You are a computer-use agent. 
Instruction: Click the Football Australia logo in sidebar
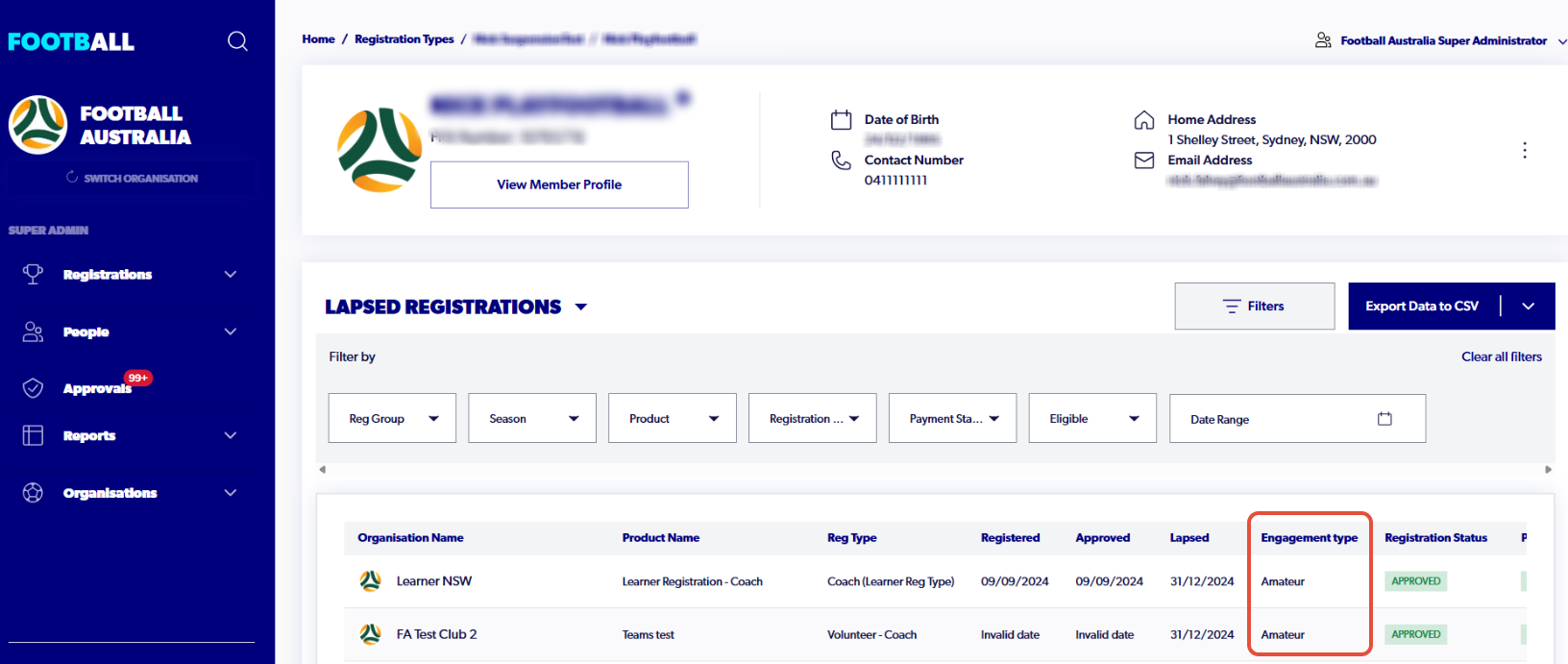pyautogui.click(x=38, y=125)
